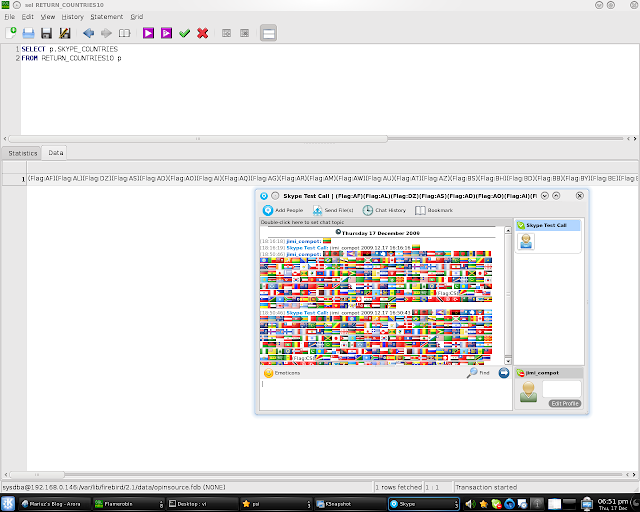Click the Skype chat scroll down arrow
The height and width of the screenshot is (512, 640).
click(x=508, y=361)
